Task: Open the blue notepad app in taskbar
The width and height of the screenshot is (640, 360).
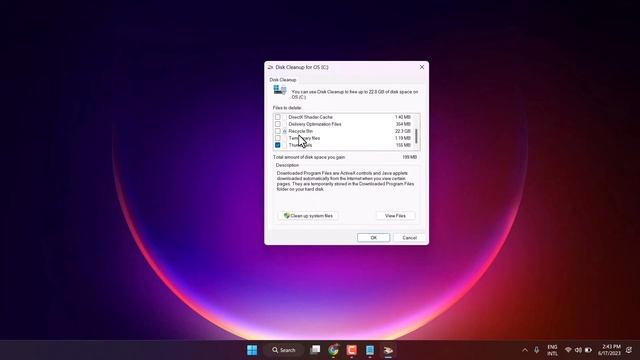Action: pyautogui.click(x=370, y=350)
